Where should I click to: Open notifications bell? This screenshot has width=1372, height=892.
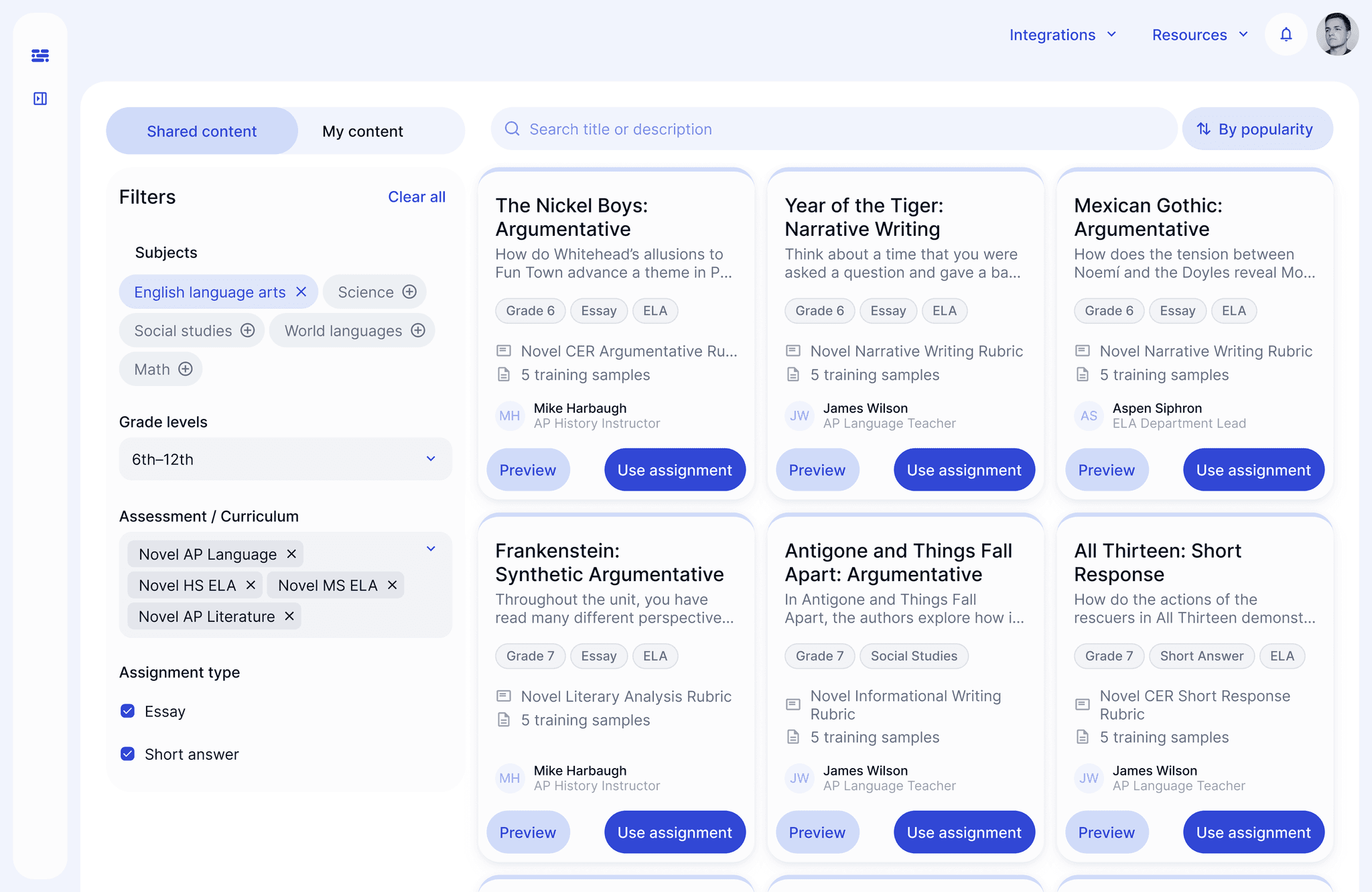click(1286, 34)
